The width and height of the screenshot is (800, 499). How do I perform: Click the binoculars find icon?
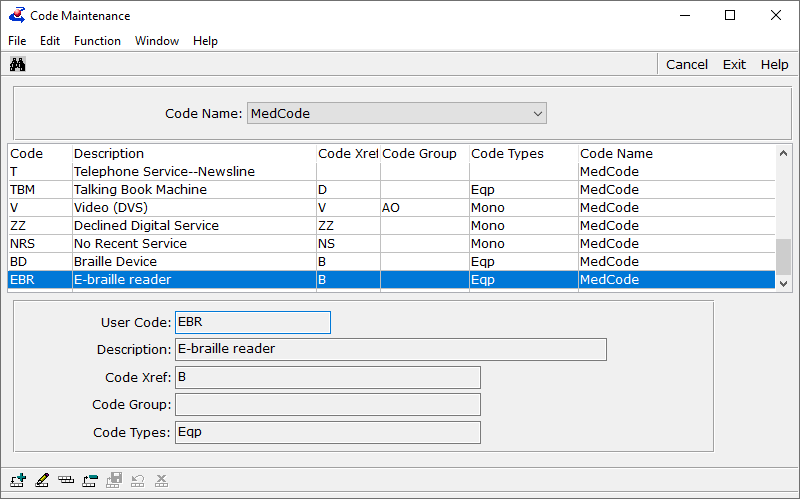(17, 64)
